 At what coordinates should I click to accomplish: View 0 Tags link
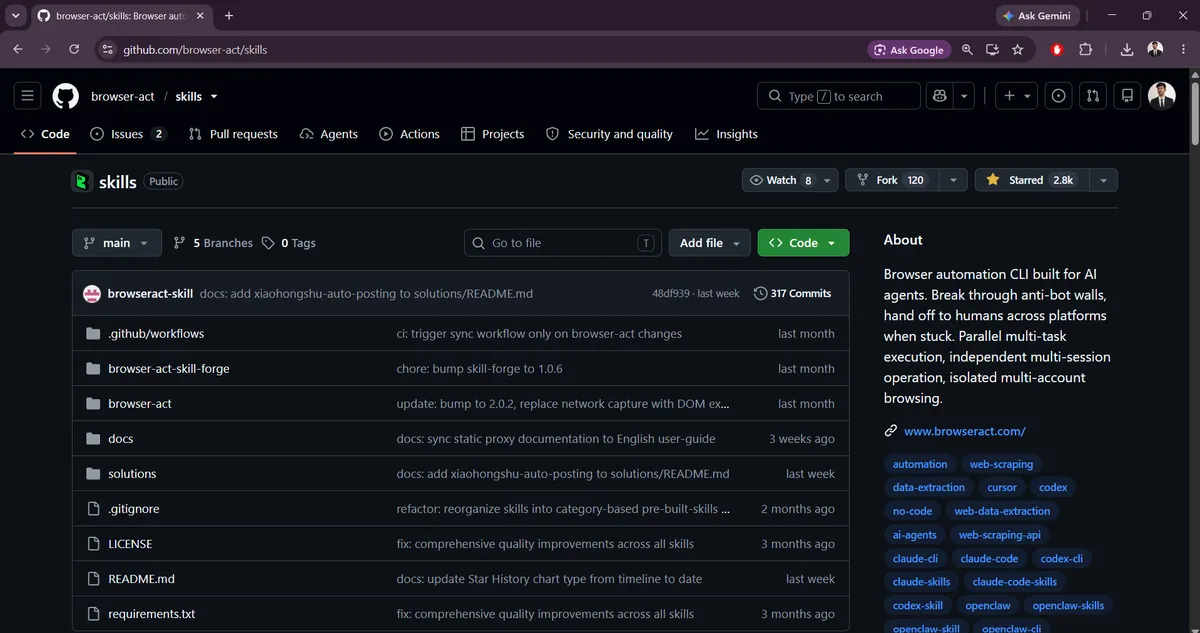[x=289, y=243]
